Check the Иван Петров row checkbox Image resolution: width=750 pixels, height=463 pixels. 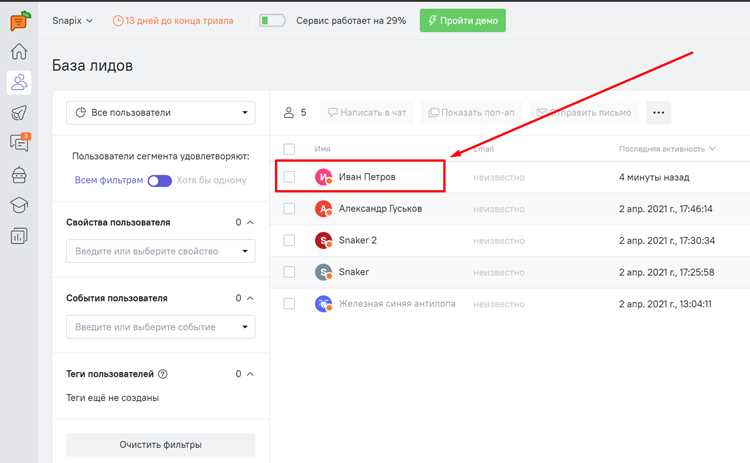(289, 177)
